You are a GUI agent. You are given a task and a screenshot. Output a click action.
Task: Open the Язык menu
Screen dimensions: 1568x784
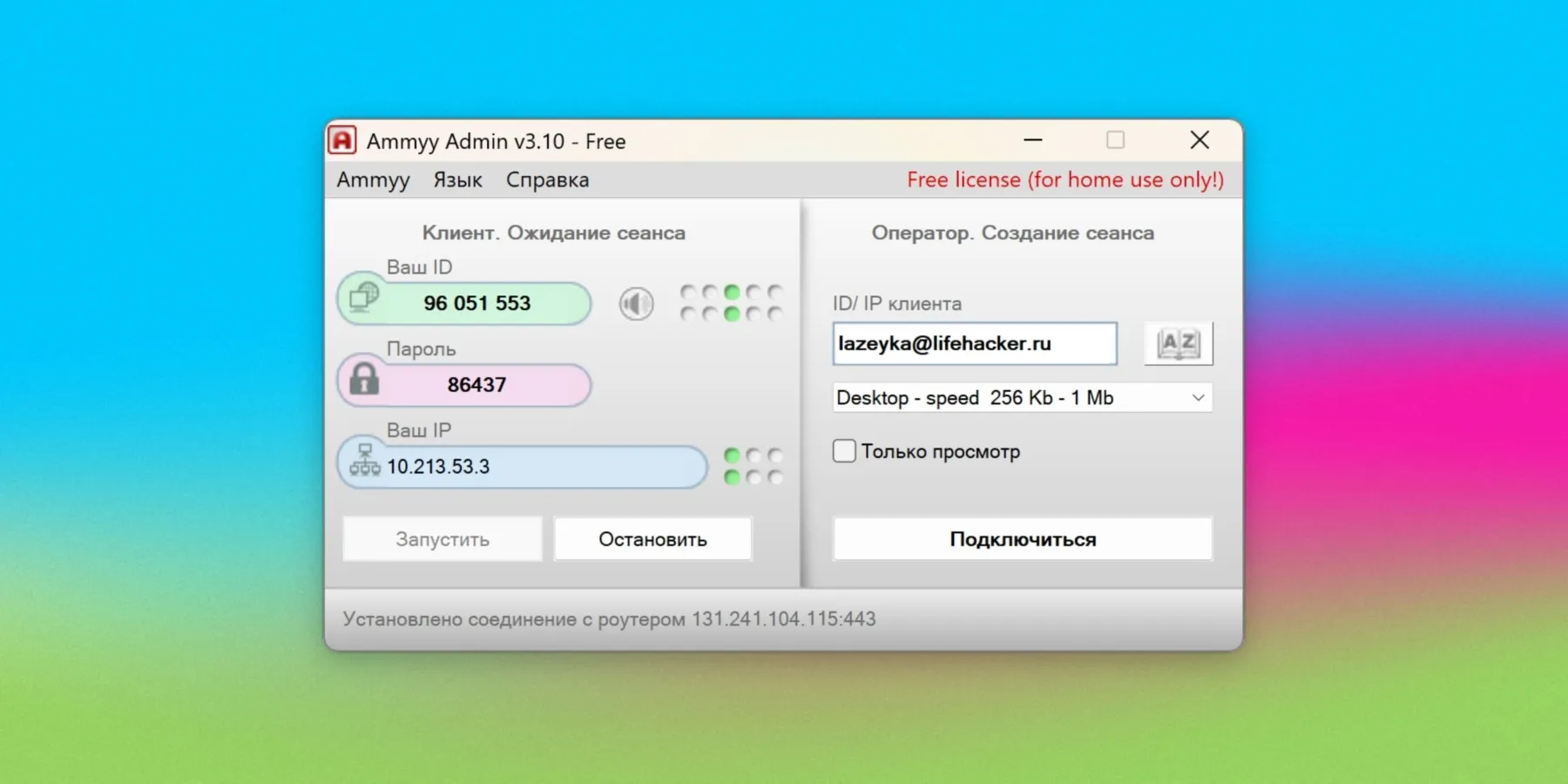tap(457, 179)
